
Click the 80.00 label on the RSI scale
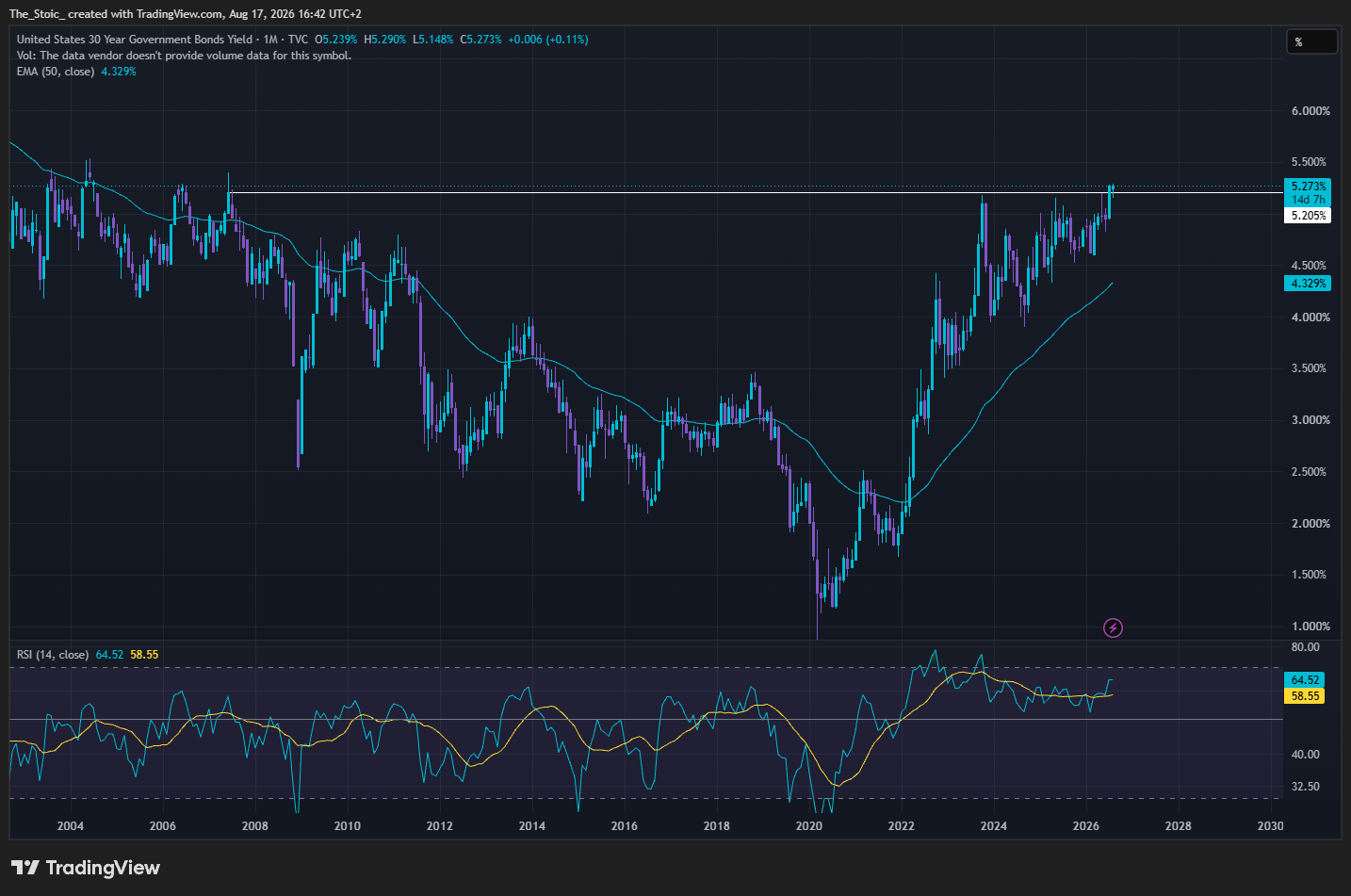click(1305, 647)
